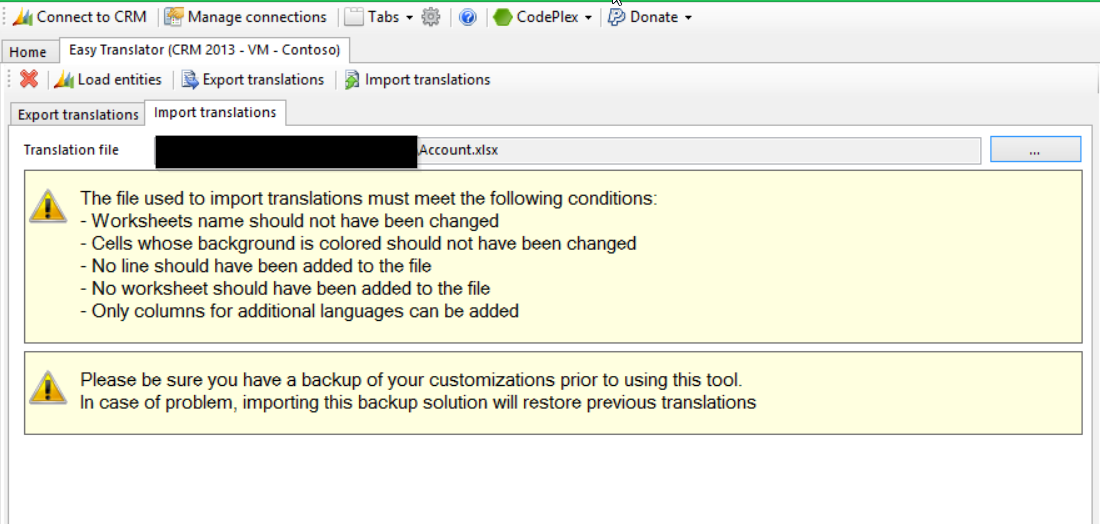Open help via blue question icon
Screen dimensions: 1100x524
pos(467,17)
